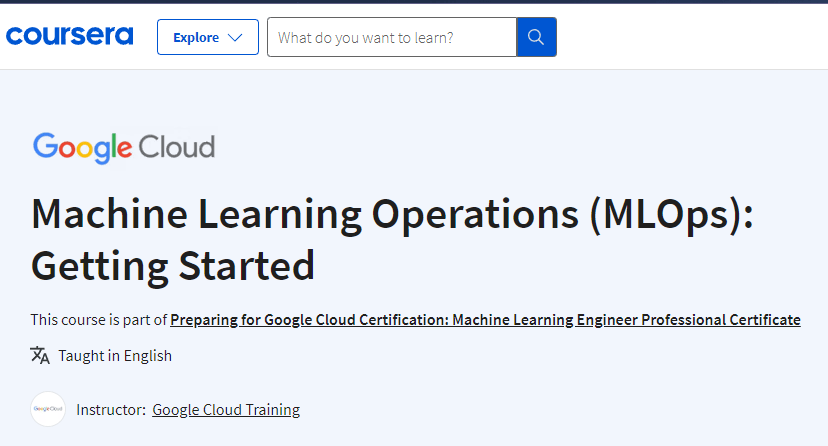This screenshot has width=828, height=446.
Task: Open the Machine Learning Engineer Professional Certificate link
Action: click(485, 320)
